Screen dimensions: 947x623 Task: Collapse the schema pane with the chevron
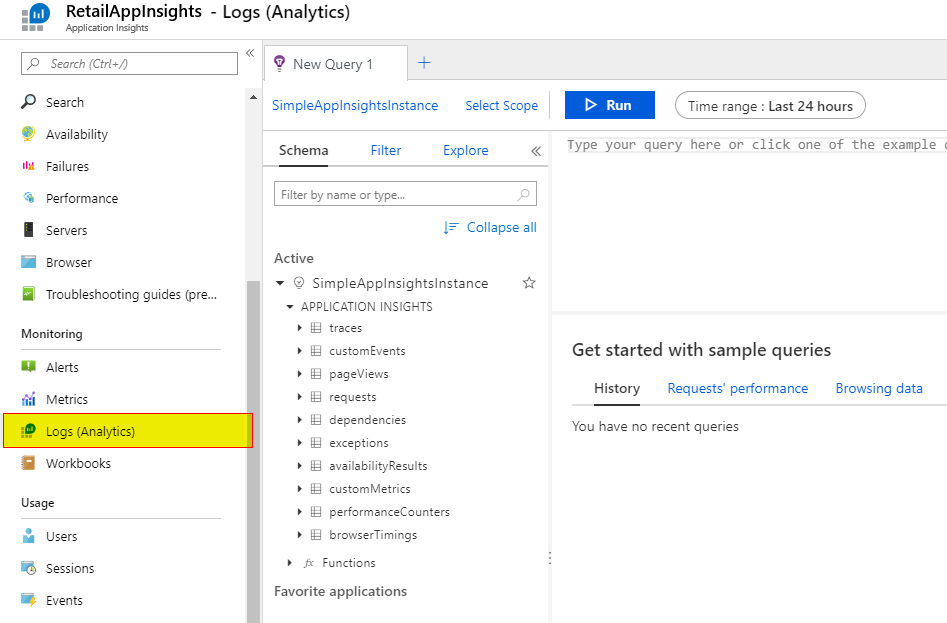535,150
